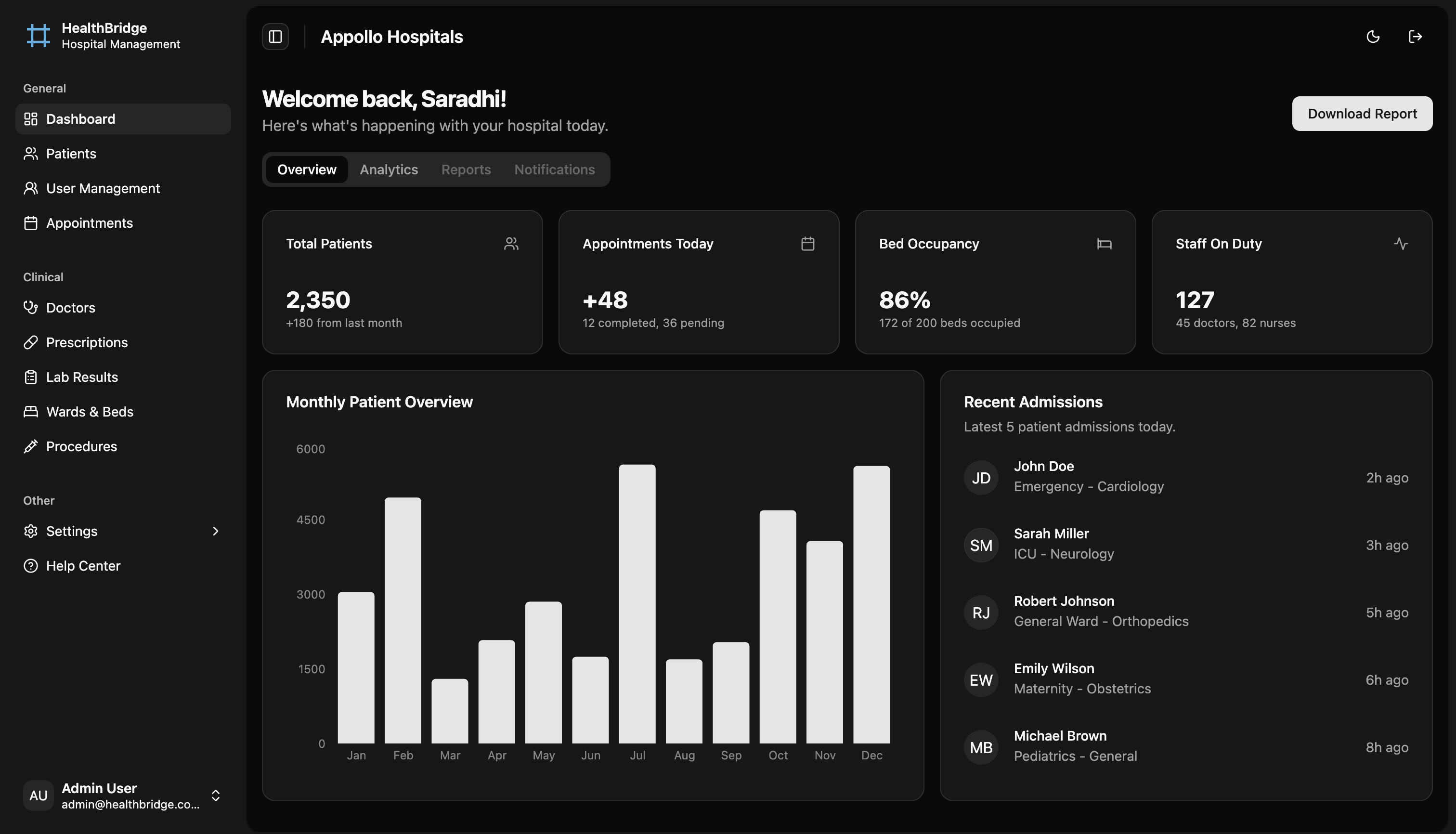Expand the Settings menu chevron
Screen dimensions: 1456x834
pos(215,531)
